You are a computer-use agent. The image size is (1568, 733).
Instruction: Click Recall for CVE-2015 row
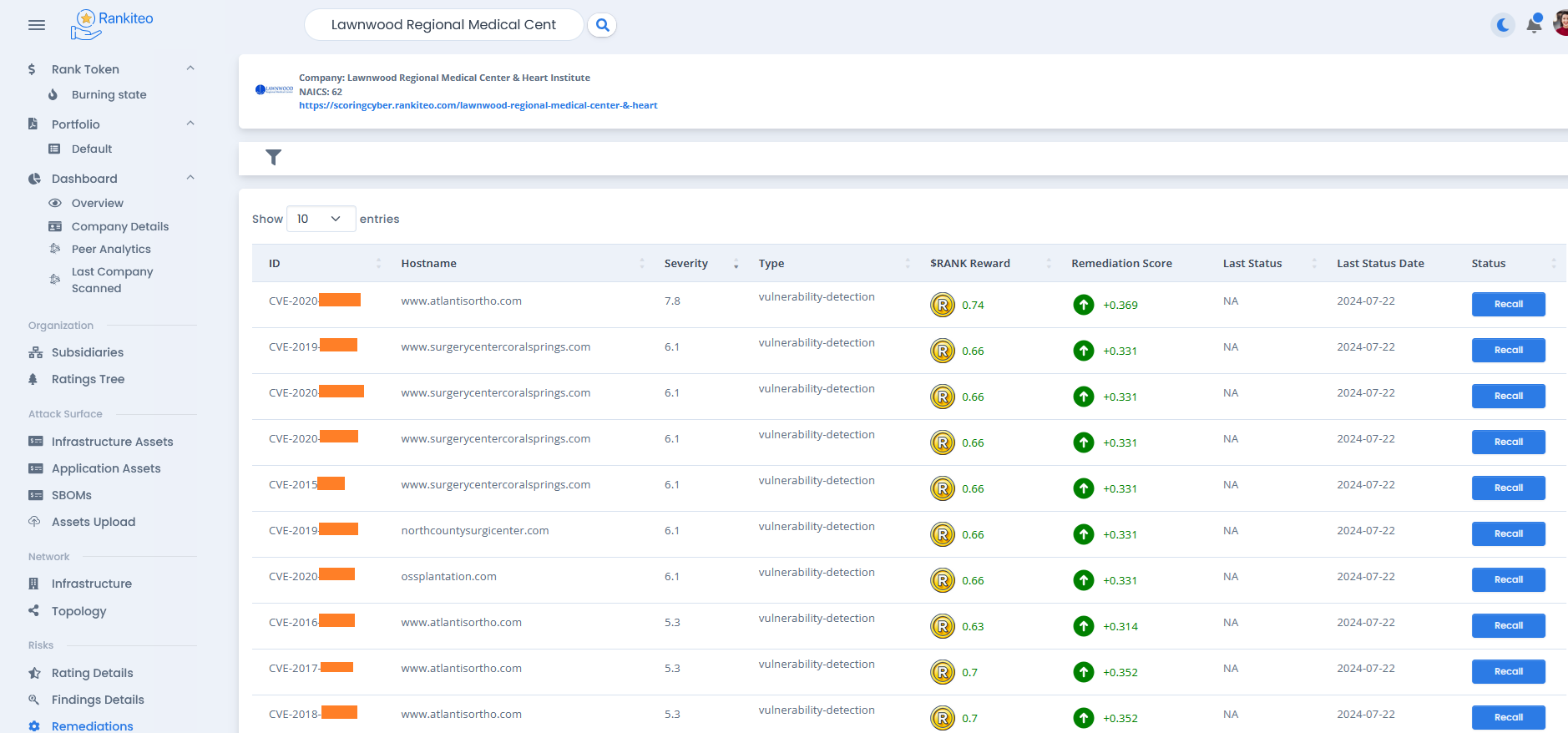tap(1508, 488)
